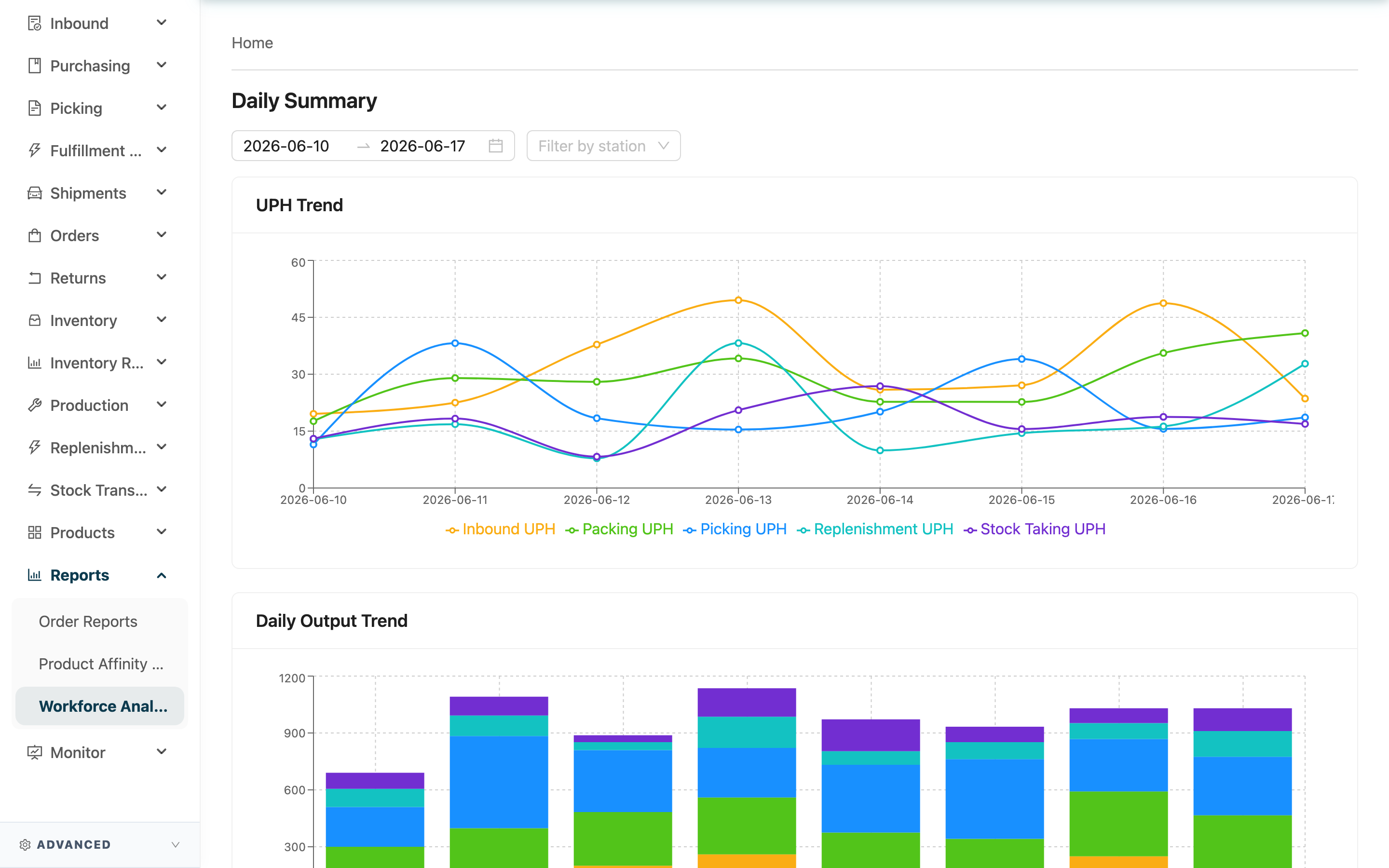Expand the Replenishment menu chevron
This screenshot has height=868, width=1389.
(x=162, y=447)
